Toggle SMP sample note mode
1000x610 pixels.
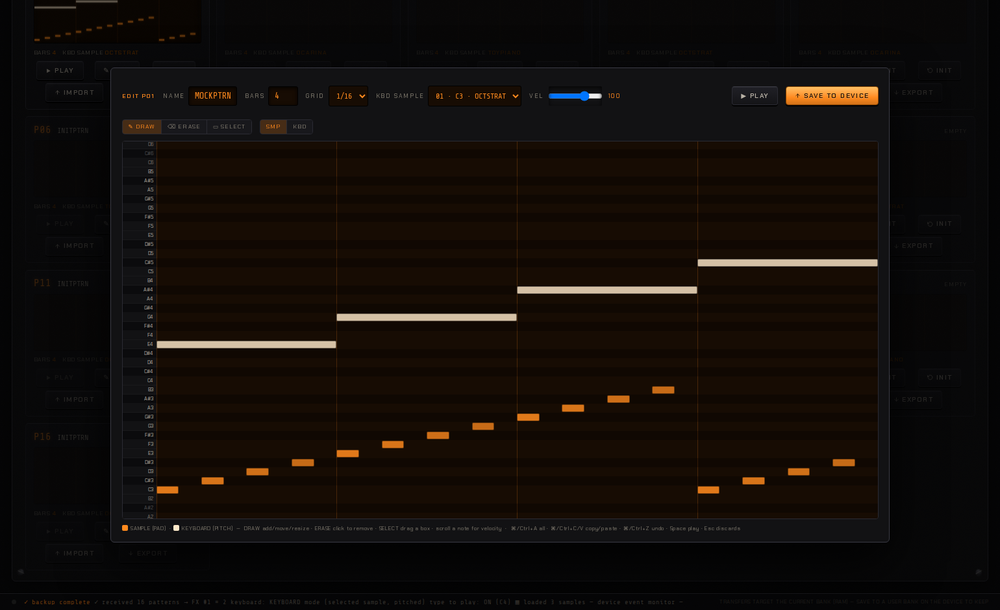click(273, 126)
